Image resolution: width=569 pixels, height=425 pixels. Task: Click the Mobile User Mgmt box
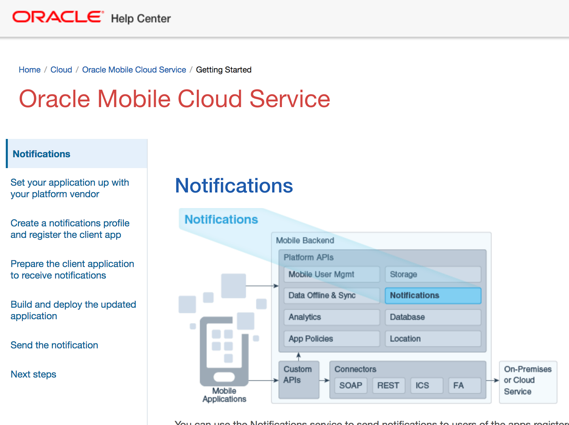(332, 274)
